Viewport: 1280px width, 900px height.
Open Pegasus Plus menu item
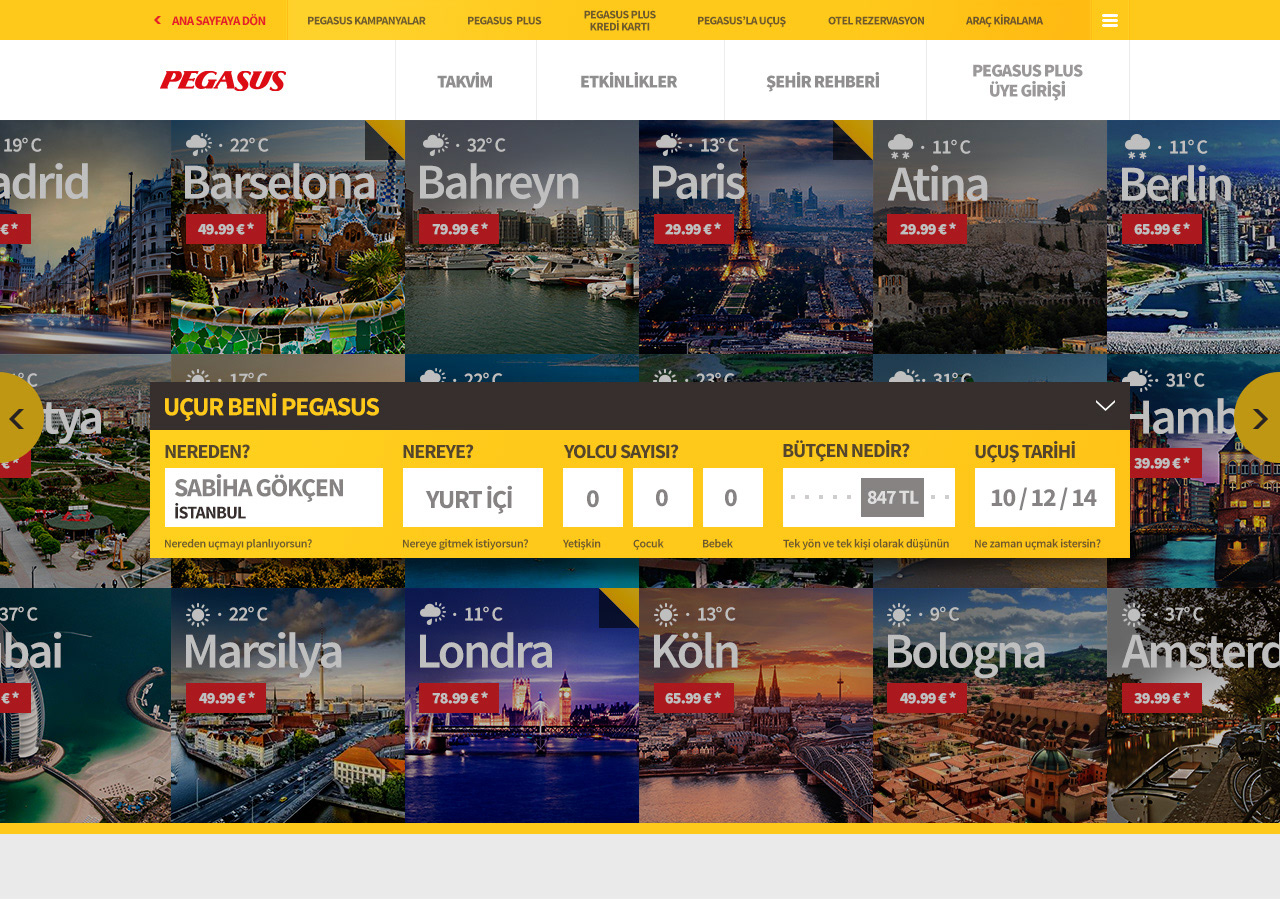(504, 20)
